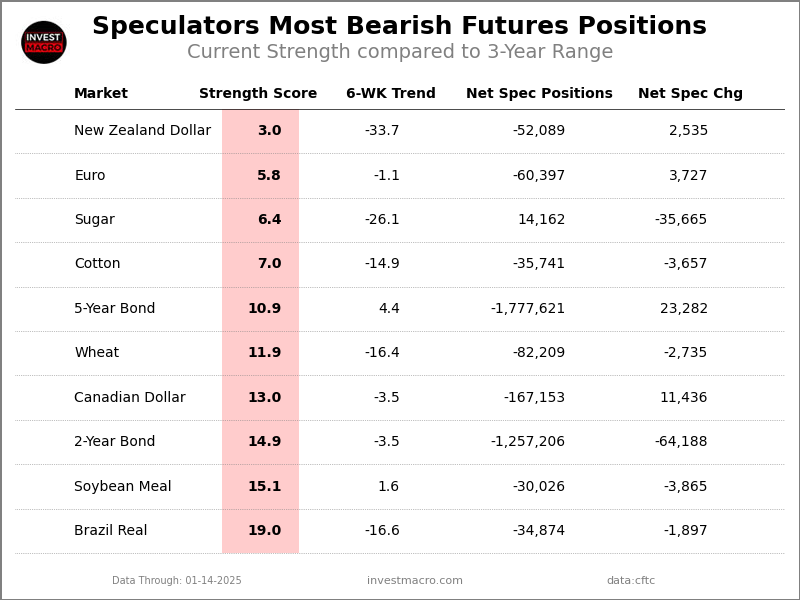Select the Net Spec Positions header
The height and width of the screenshot is (600, 800).
[x=539, y=94]
